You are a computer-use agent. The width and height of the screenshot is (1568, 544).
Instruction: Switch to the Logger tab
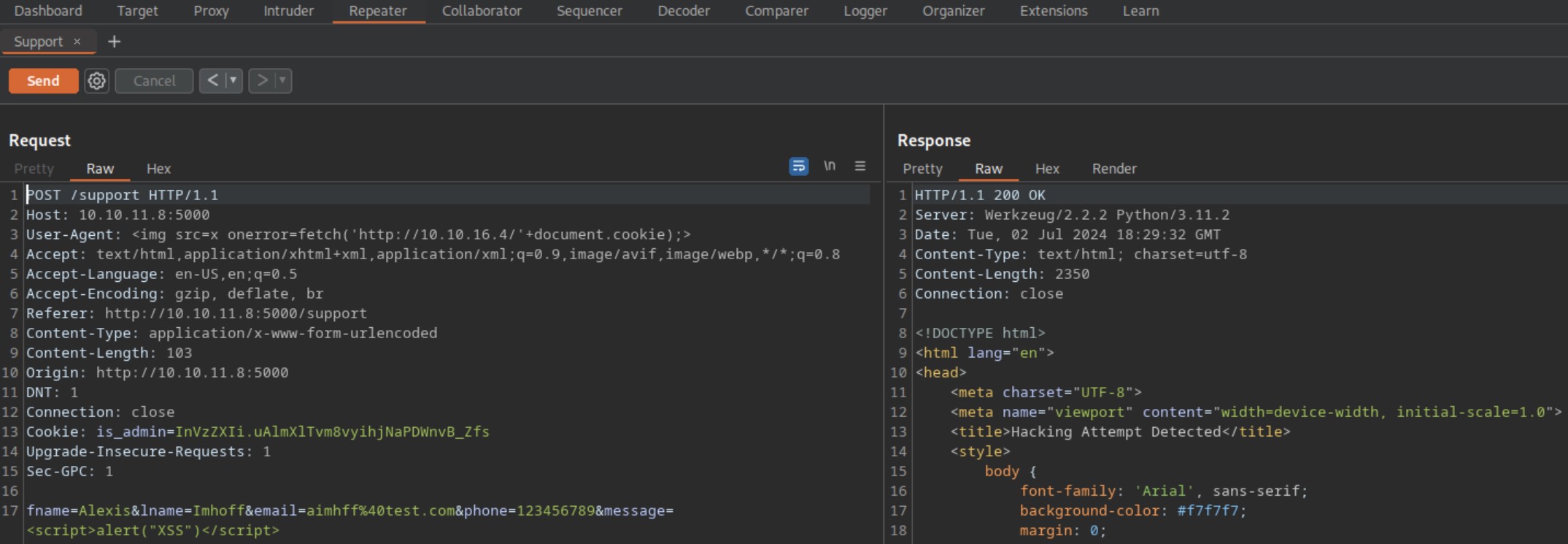(x=865, y=11)
